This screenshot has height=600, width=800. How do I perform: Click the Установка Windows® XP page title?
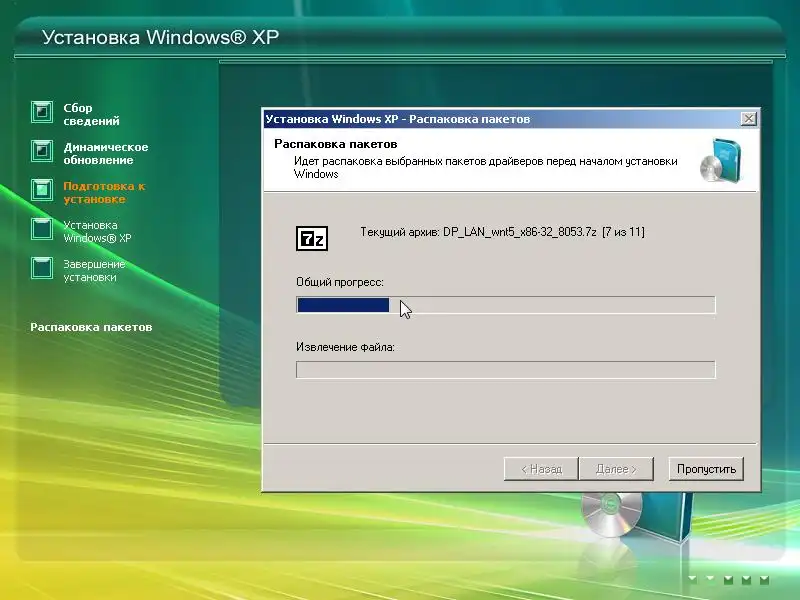[160, 37]
